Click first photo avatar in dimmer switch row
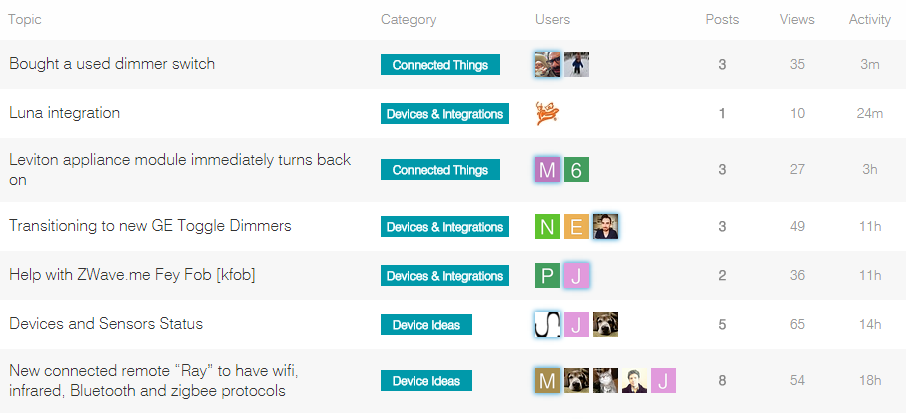 547,65
